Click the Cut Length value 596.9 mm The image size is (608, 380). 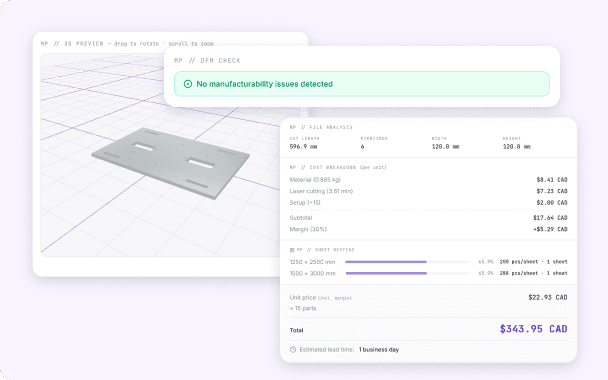303,147
